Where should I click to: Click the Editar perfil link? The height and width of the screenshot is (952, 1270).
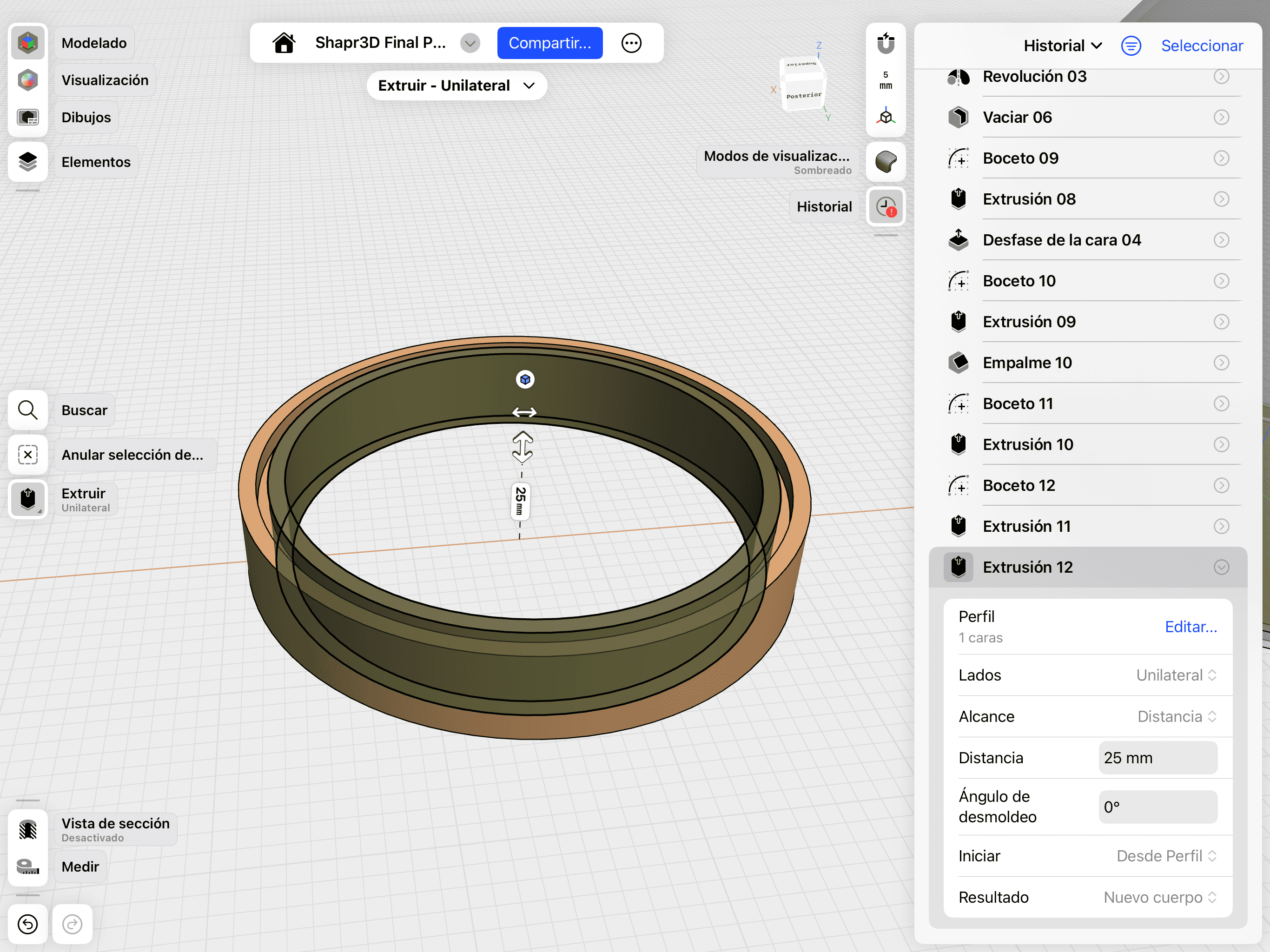tap(1190, 627)
